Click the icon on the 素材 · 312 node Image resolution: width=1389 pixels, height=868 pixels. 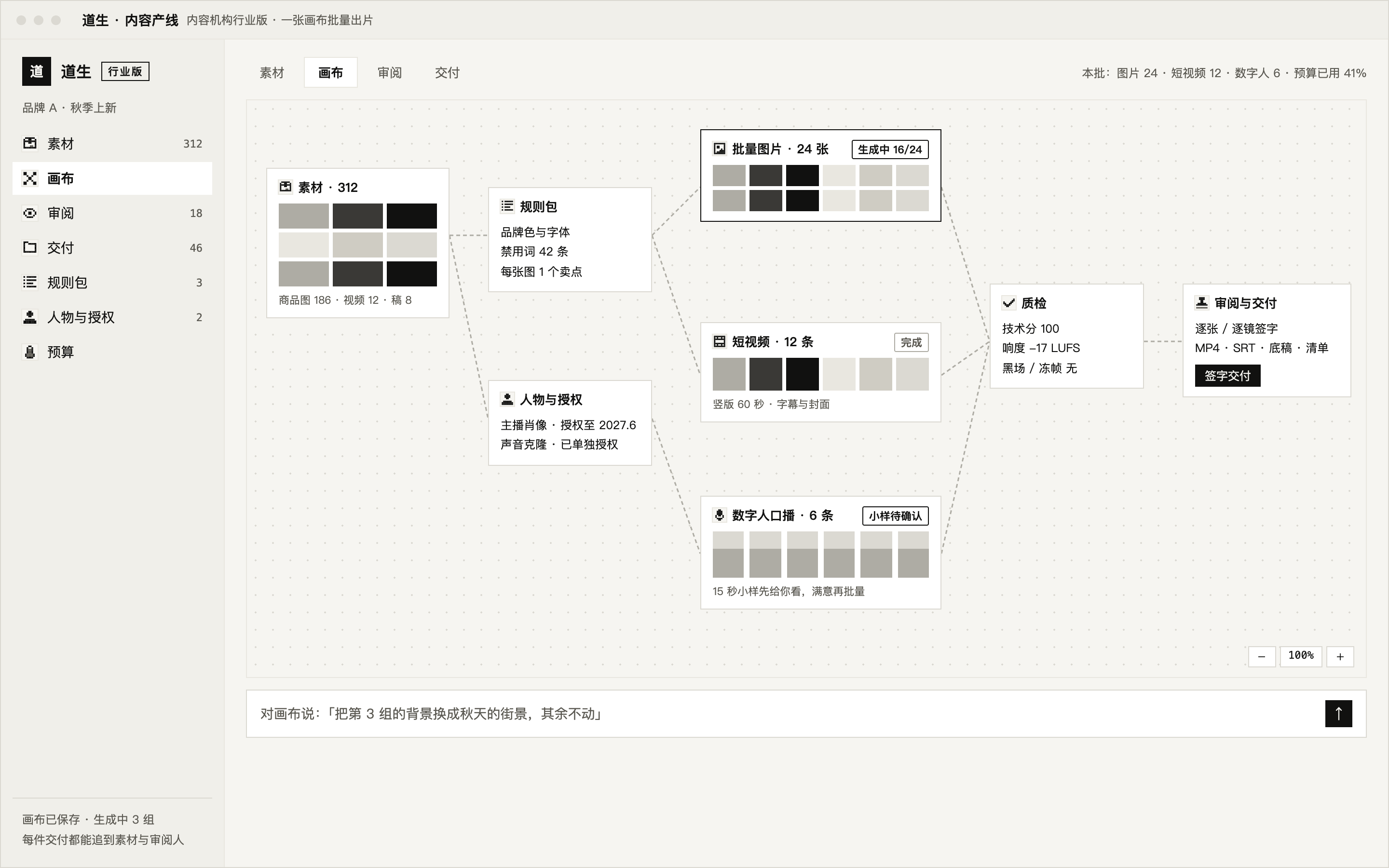coord(285,187)
